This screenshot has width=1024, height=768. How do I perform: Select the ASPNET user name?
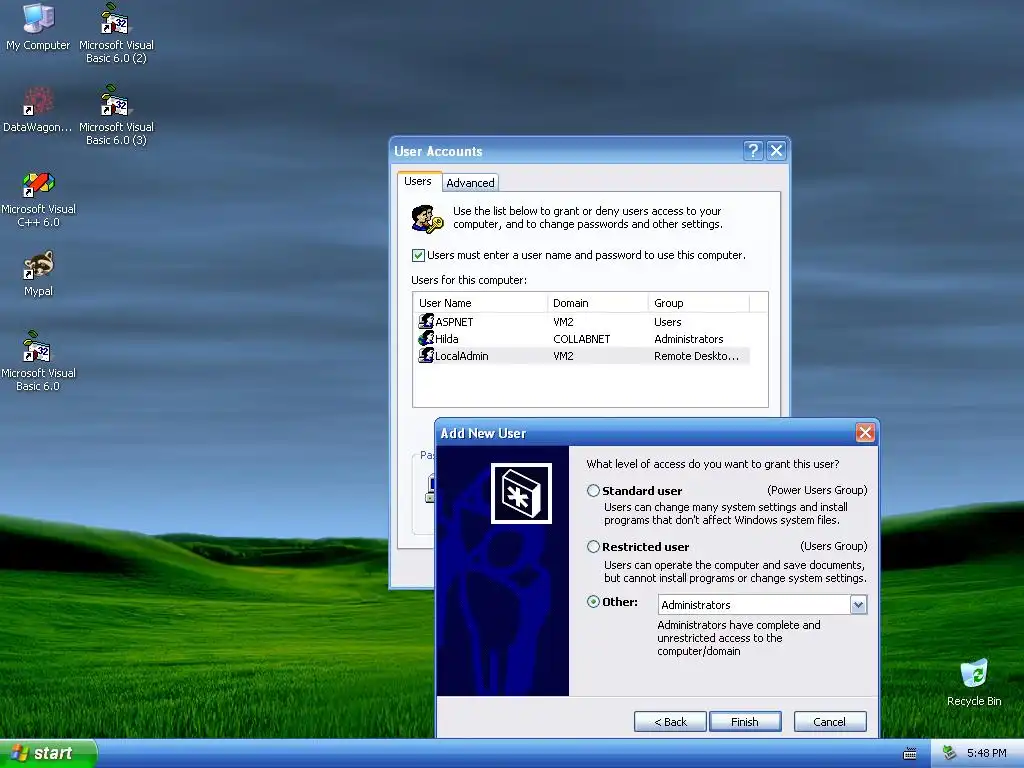tap(454, 322)
